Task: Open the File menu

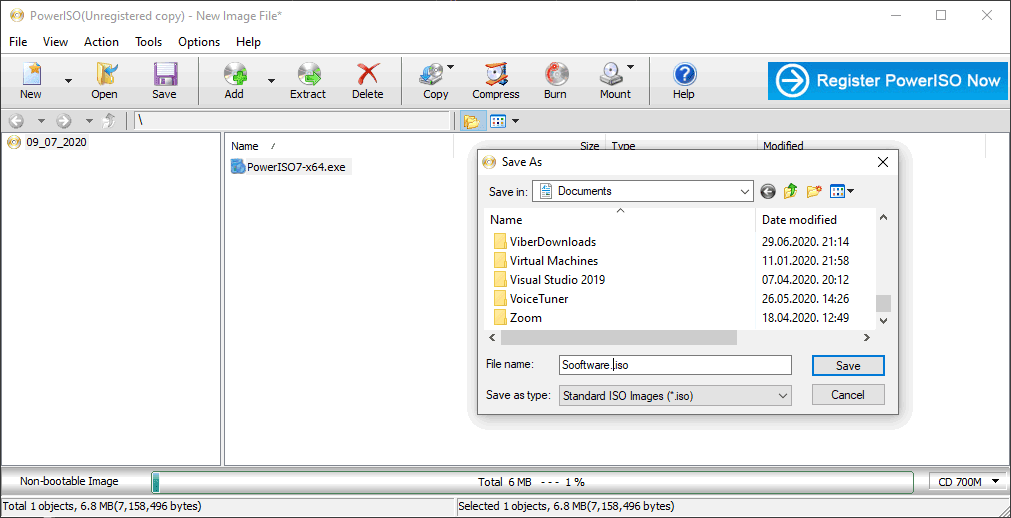Action: pyautogui.click(x=18, y=42)
